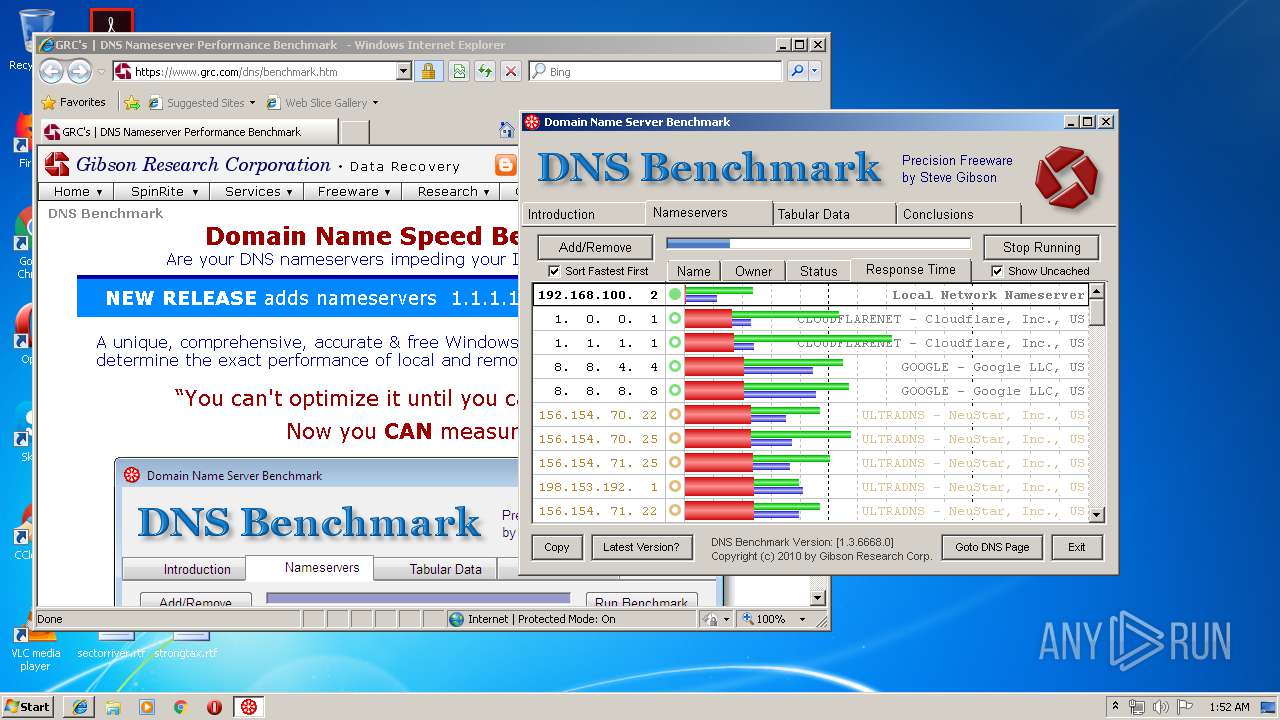The height and width of the screenshot is (720, 1280).
Task: Click the Bing search magnifier icon
Action: tap(797, 71)
